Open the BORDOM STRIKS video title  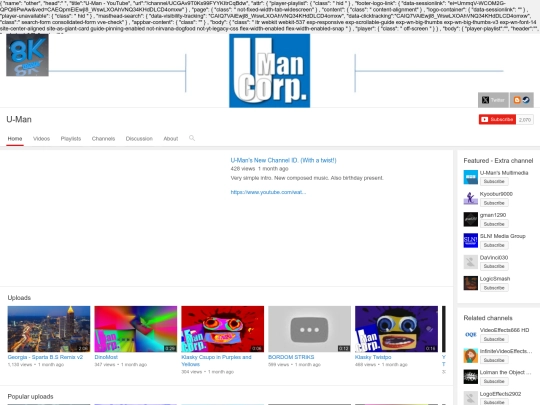(x=291, y=357)
